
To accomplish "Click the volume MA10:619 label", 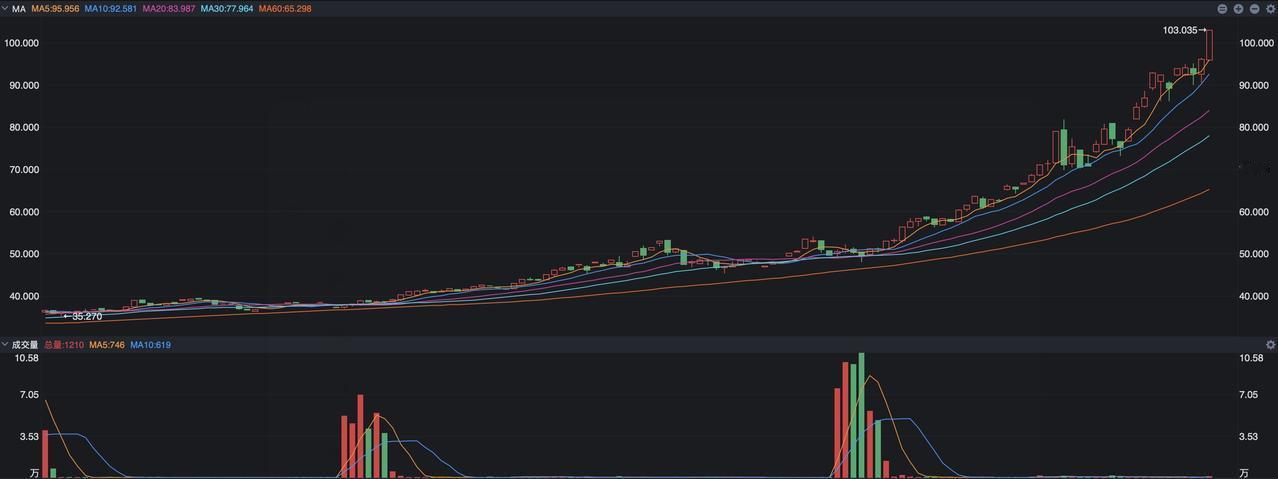I will (152, 344).
